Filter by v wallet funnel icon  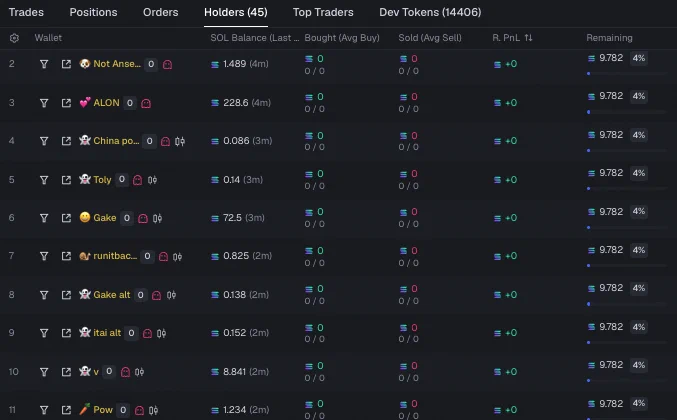tap(44, 372)
